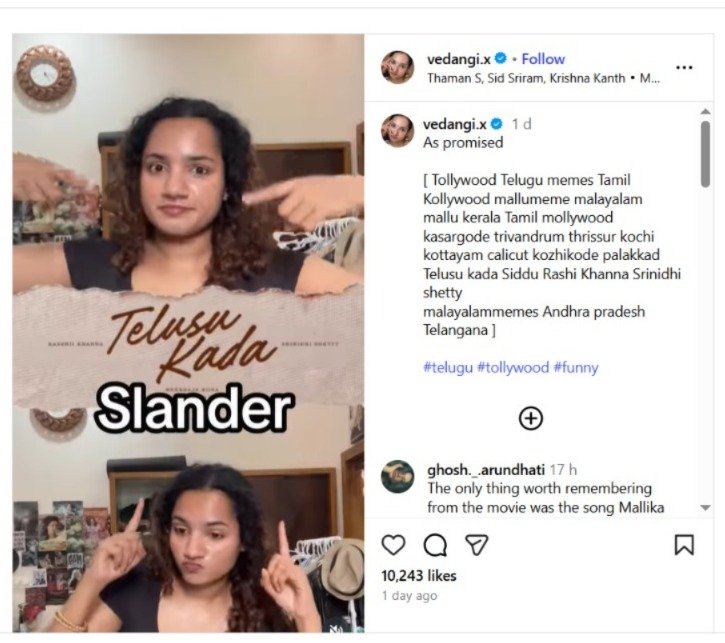Open the three-dot more options menu
Viewport: 725px width, 643px height.
[x=684, y=67]
